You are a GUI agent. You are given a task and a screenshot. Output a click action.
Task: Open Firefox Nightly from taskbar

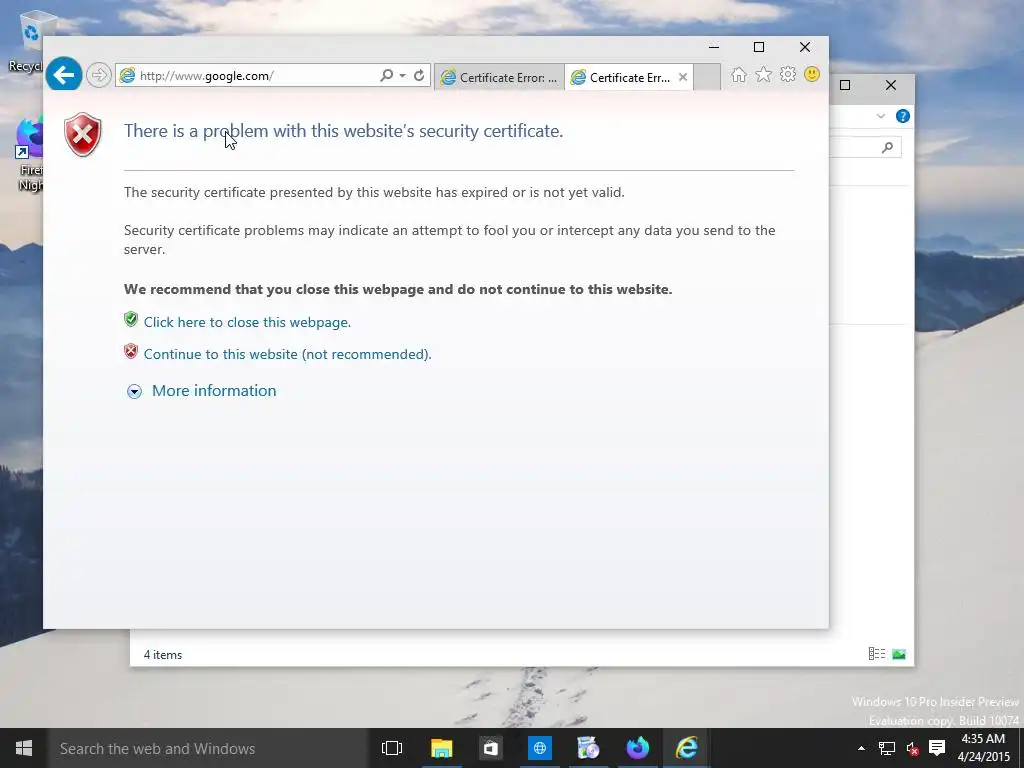637,748
